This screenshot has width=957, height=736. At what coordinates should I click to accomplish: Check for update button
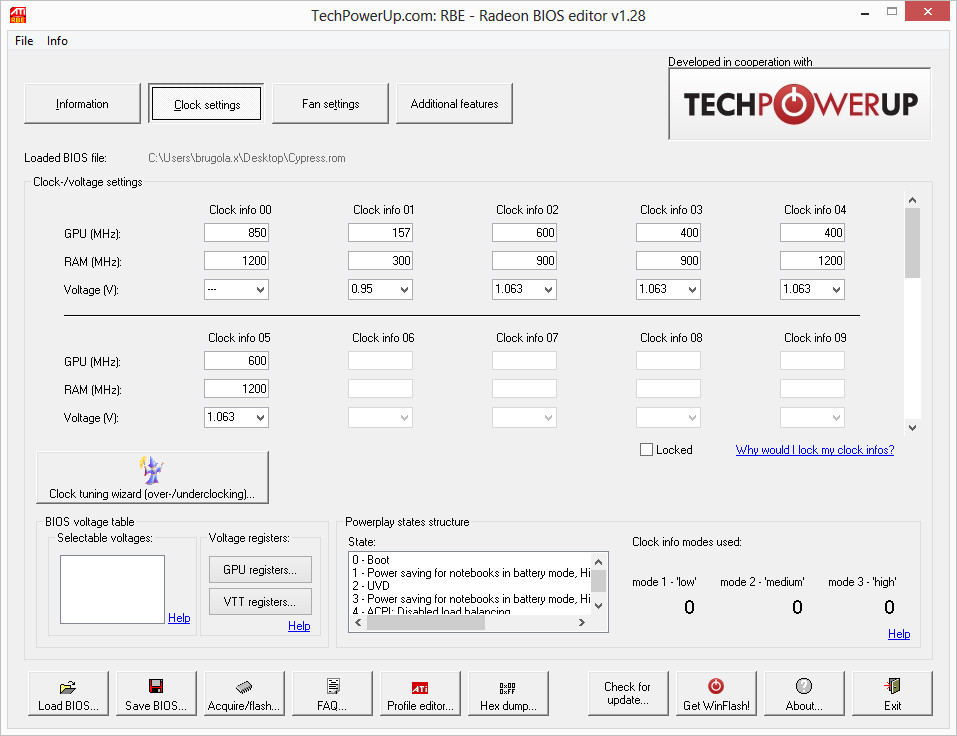[628, 693]
